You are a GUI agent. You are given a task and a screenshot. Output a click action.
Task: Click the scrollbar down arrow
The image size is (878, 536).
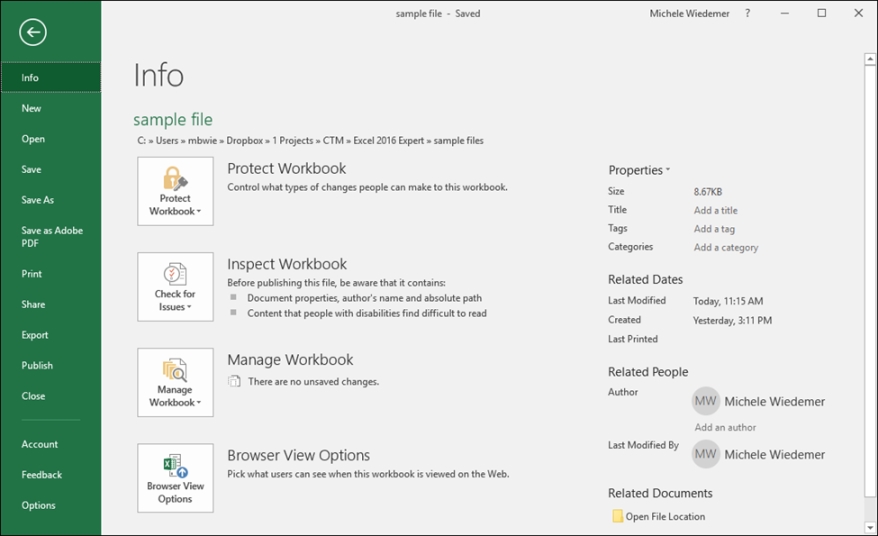point(870,527)
